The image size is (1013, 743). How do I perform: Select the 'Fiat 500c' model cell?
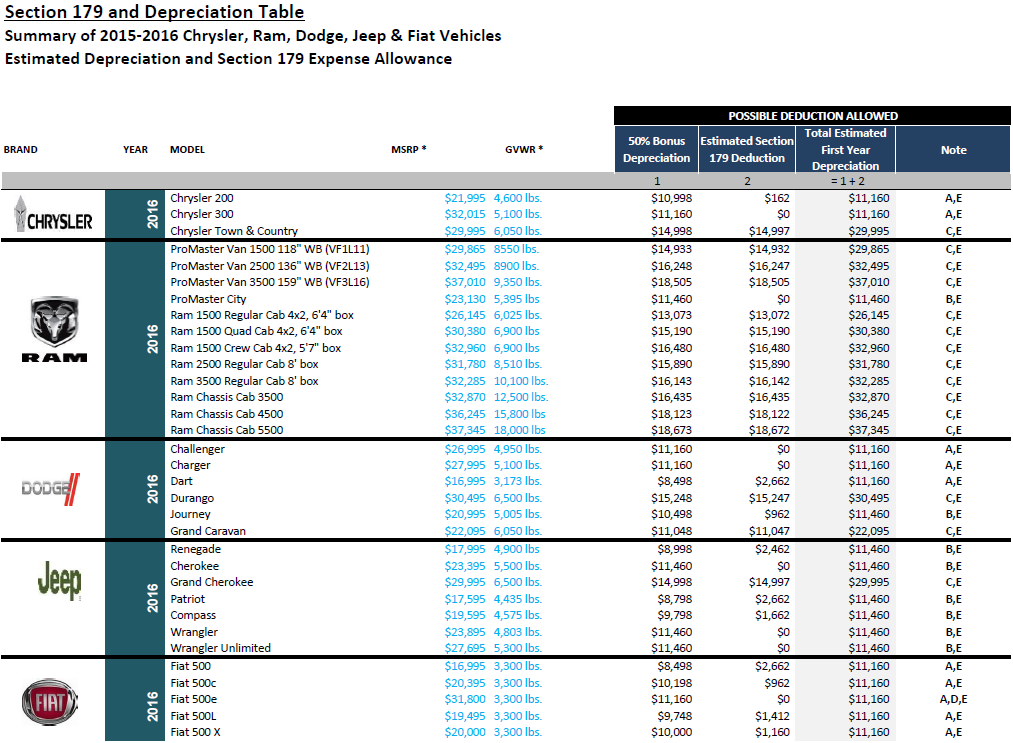(x=193, y=683)
